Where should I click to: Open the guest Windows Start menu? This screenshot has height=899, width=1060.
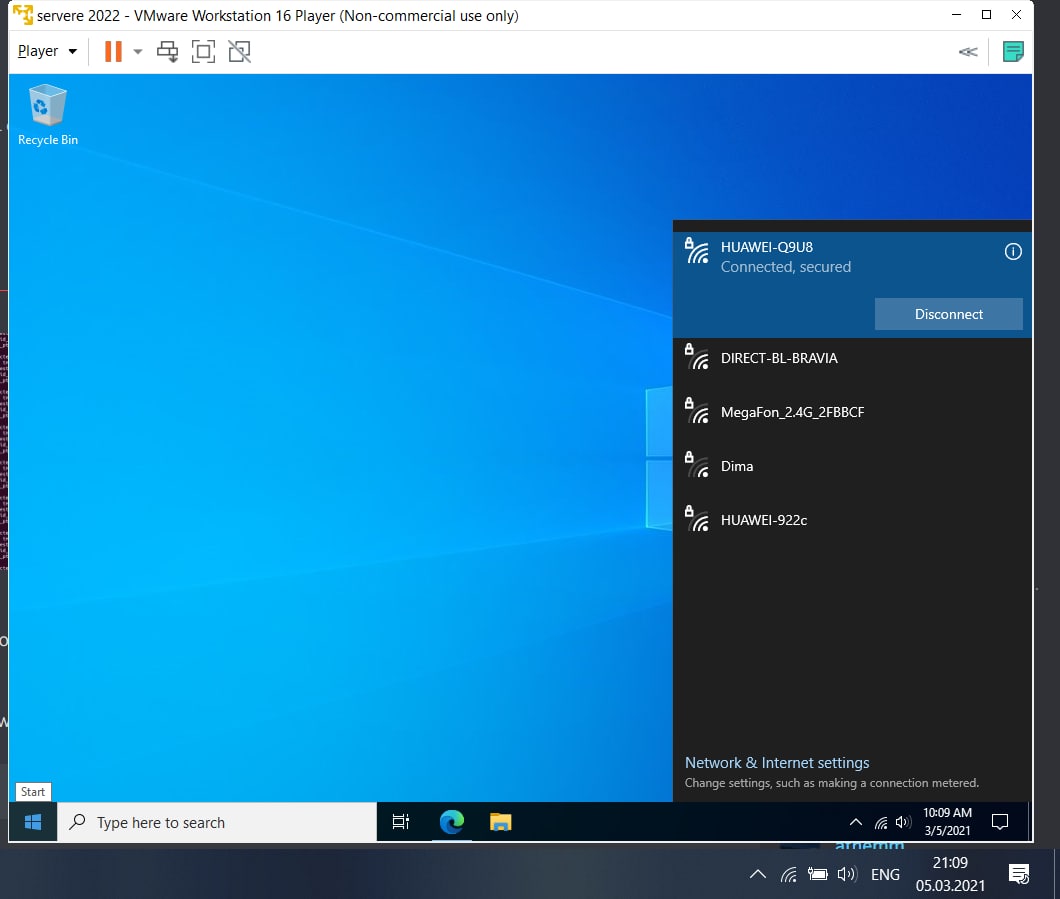coord(32,822)
